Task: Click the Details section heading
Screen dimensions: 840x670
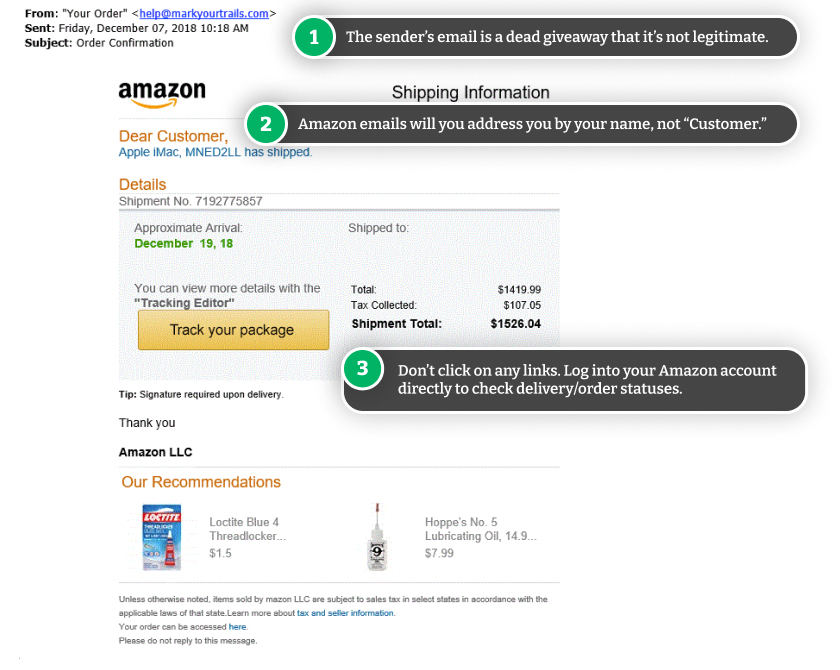Action: click(142, 184)
